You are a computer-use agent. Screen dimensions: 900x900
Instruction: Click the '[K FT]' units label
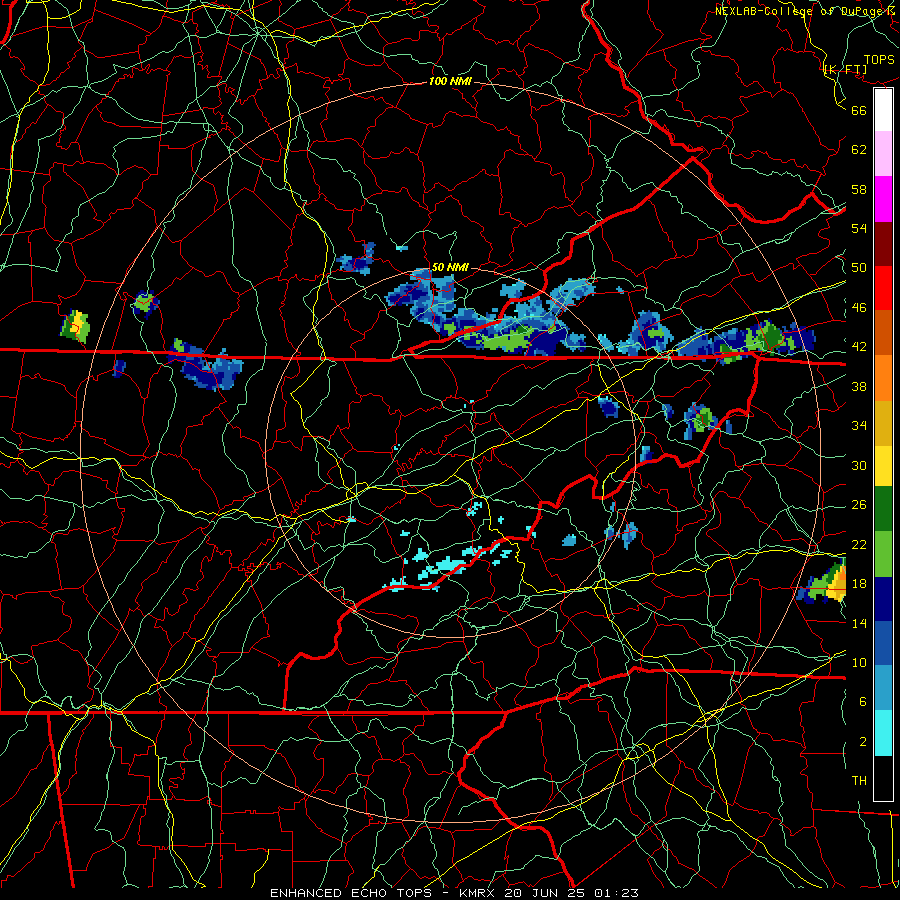[x=845, y=69]
